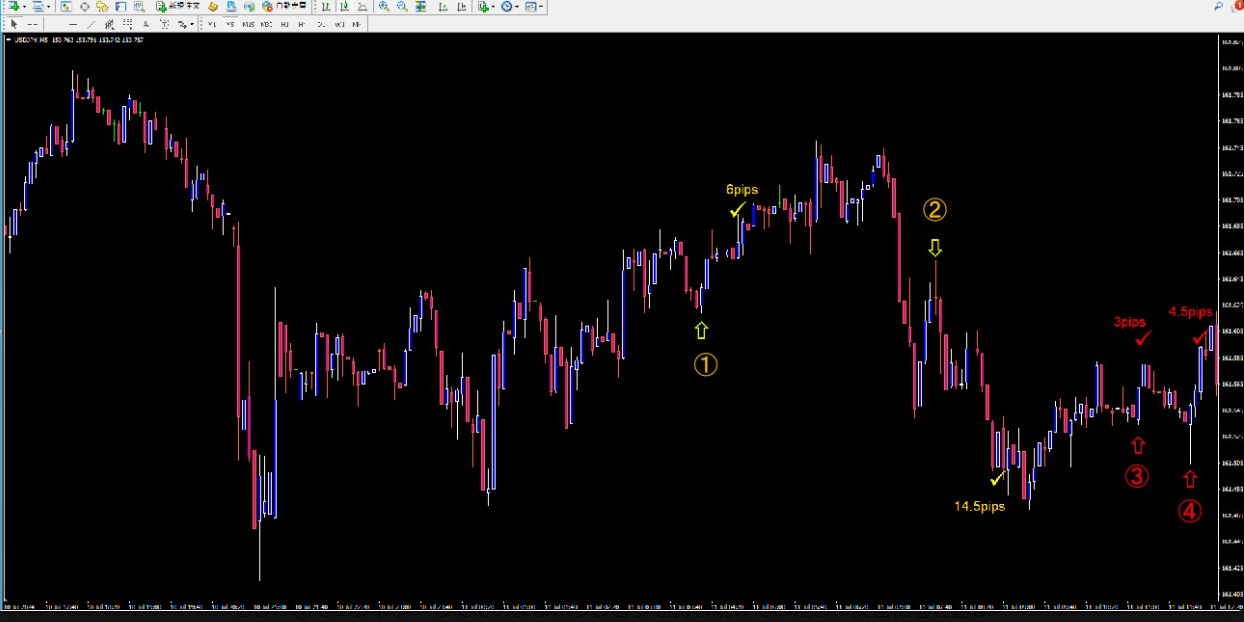Select the Text Label tool
This screenshot has width=1244, height=622.
[x=163, y=24]
